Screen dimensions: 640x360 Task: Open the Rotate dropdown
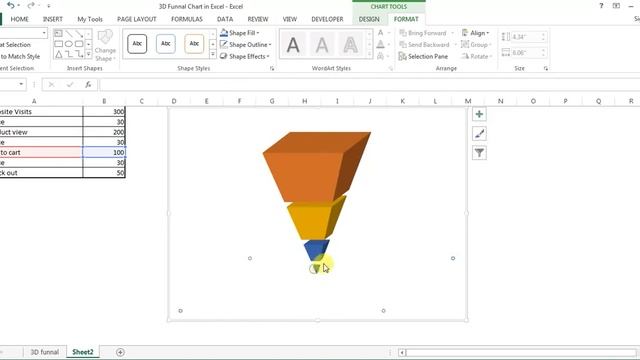tap(477, 56)
